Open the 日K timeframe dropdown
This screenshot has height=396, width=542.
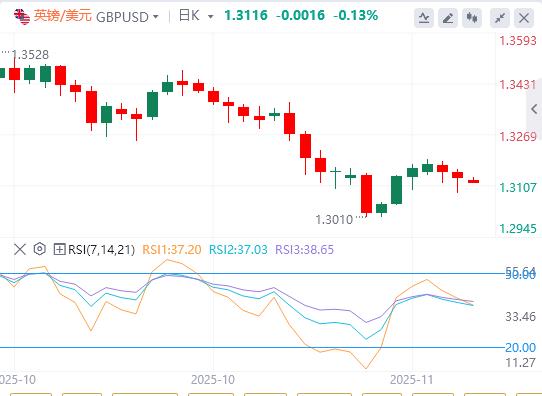click(196, 16)
